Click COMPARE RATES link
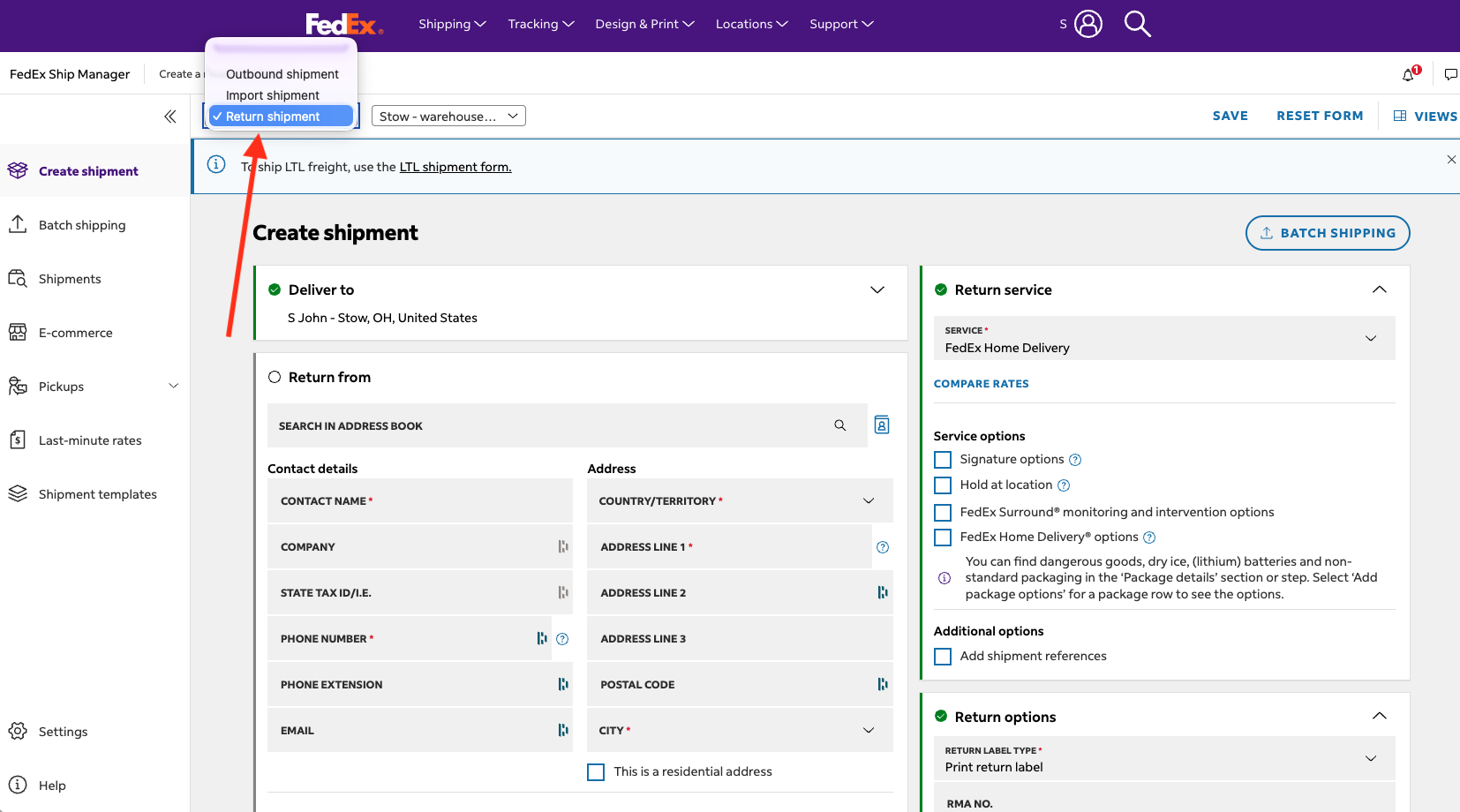This screenshot has width=1460, height=812. (982, 384)
